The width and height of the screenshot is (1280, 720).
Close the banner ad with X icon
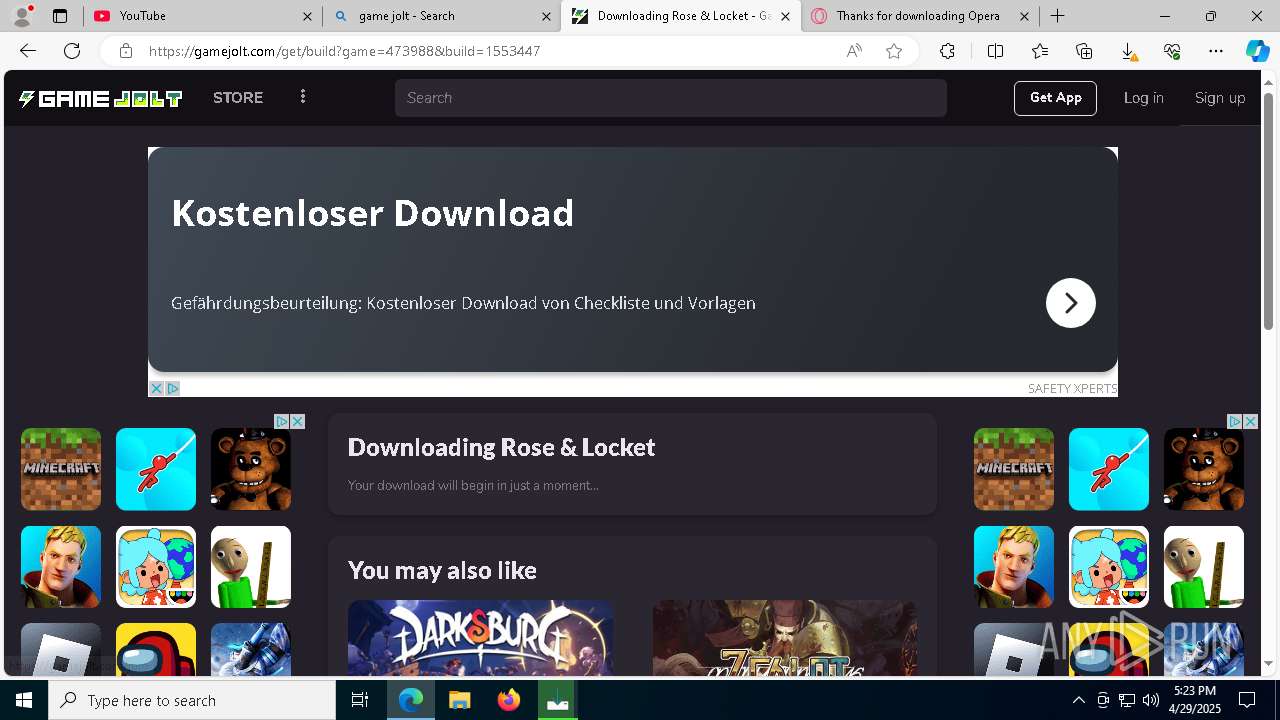click(x=156, y=388)
